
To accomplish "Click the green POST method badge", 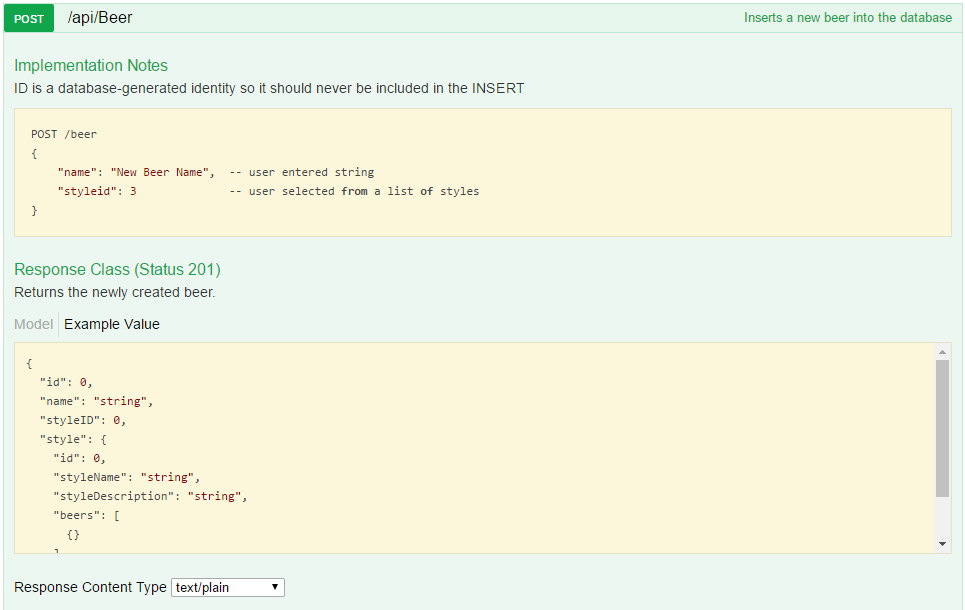I will coord(29,18).
